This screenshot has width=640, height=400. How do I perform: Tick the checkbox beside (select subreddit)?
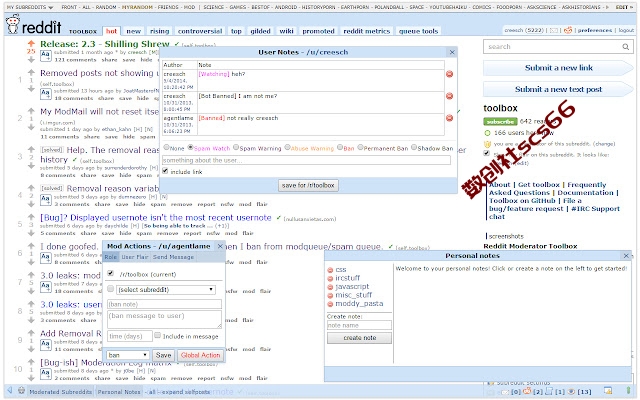click(x=110, y=289)
